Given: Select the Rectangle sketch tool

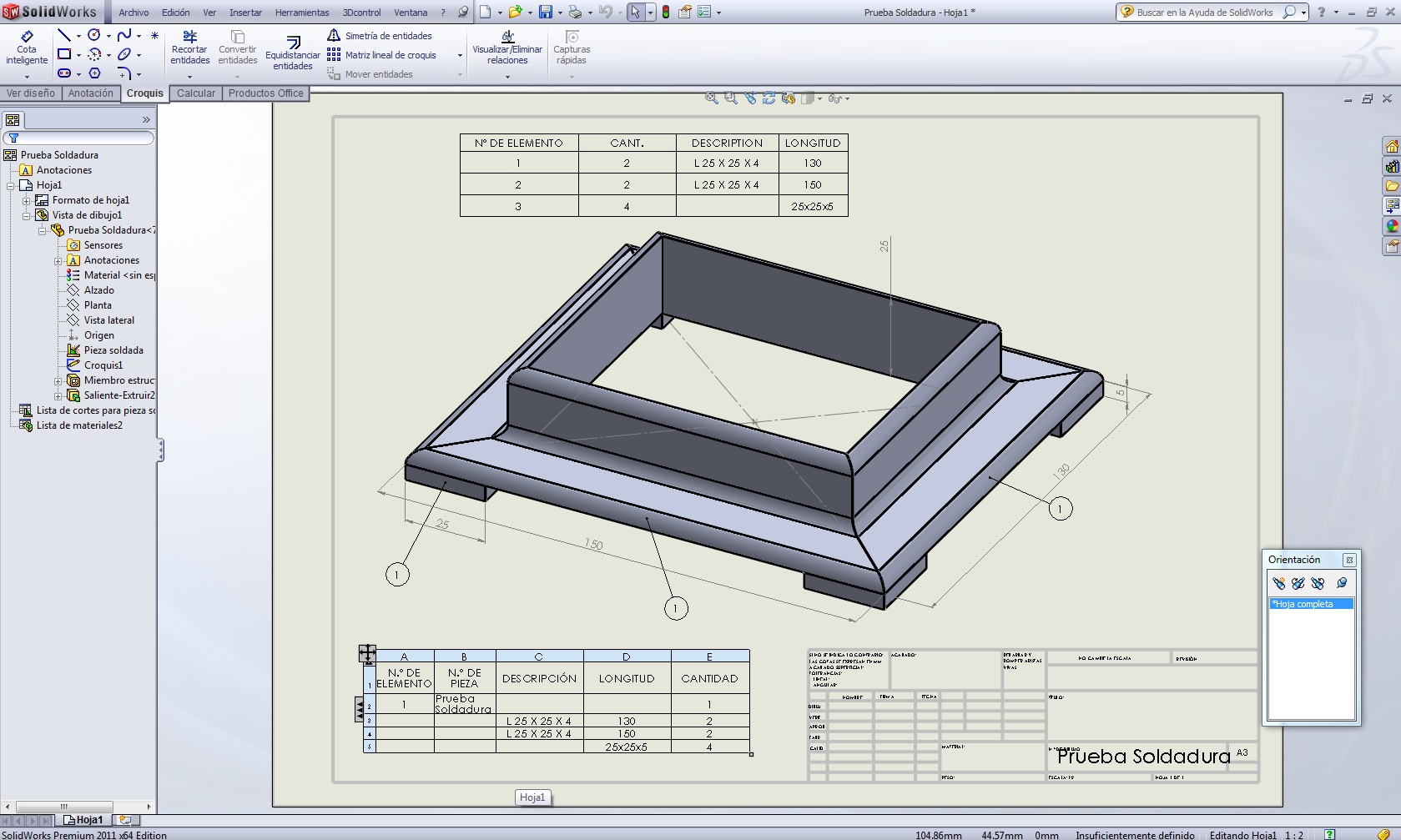Looking at the screenshot, I should (x=63, y=54).
